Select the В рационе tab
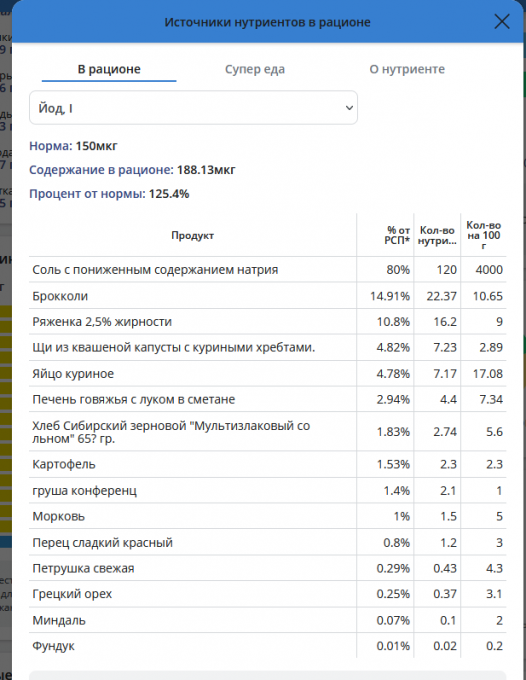Screen dimensions: 526x680 [109, 69]
